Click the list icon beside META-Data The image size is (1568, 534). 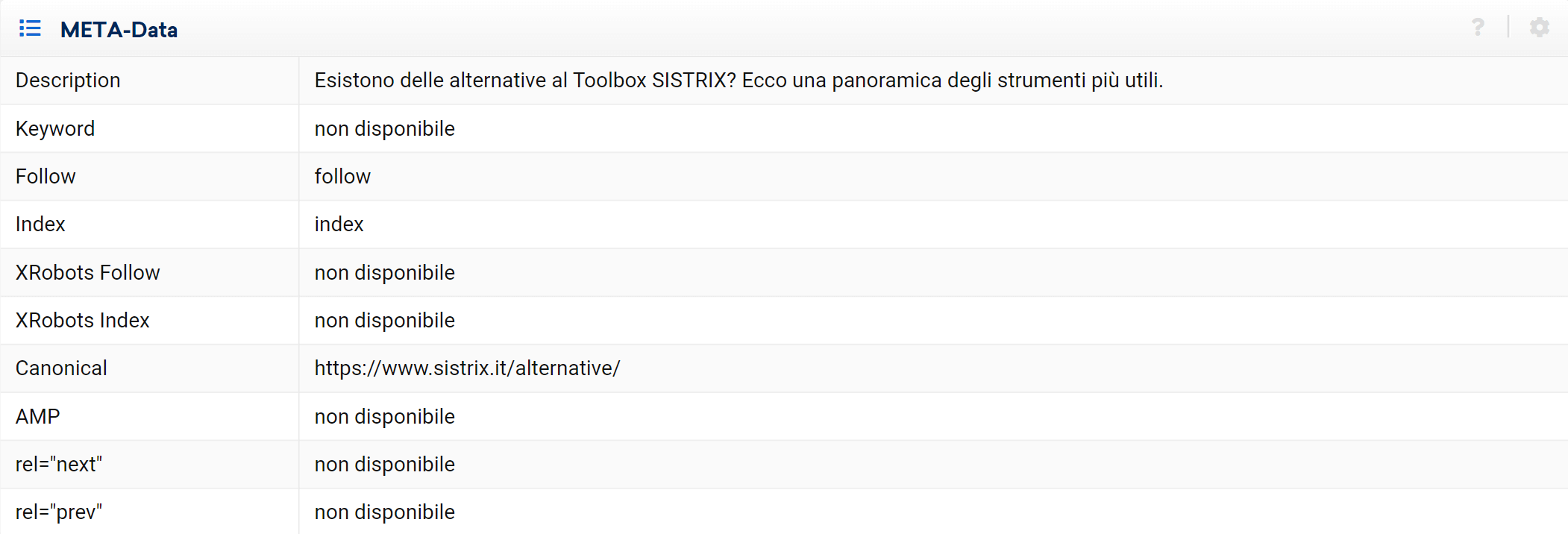coord(30,28)
